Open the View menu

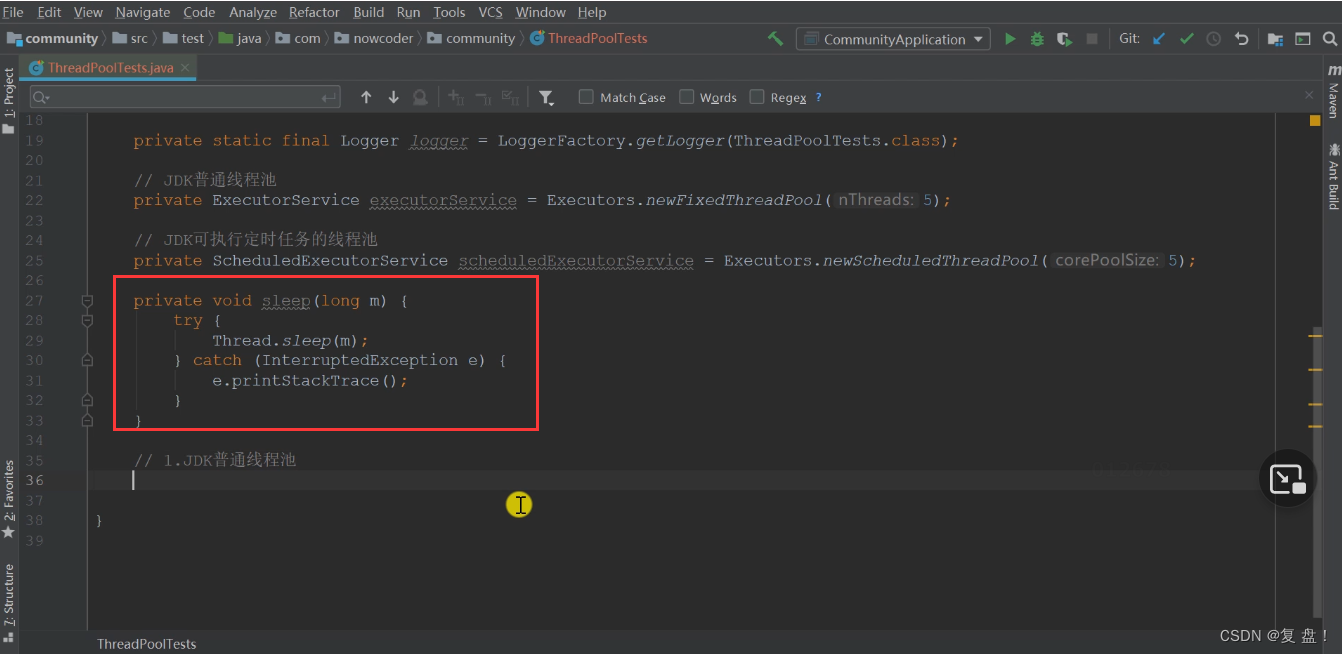pos(88,12)
